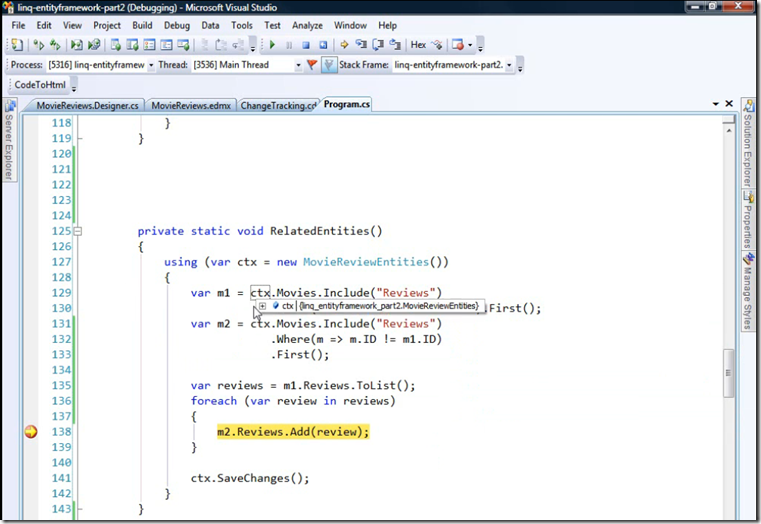This screenshot has width=761, height=524.
Task: Collapse the RelatedEntities method outline box
Action: pos(78,231)
